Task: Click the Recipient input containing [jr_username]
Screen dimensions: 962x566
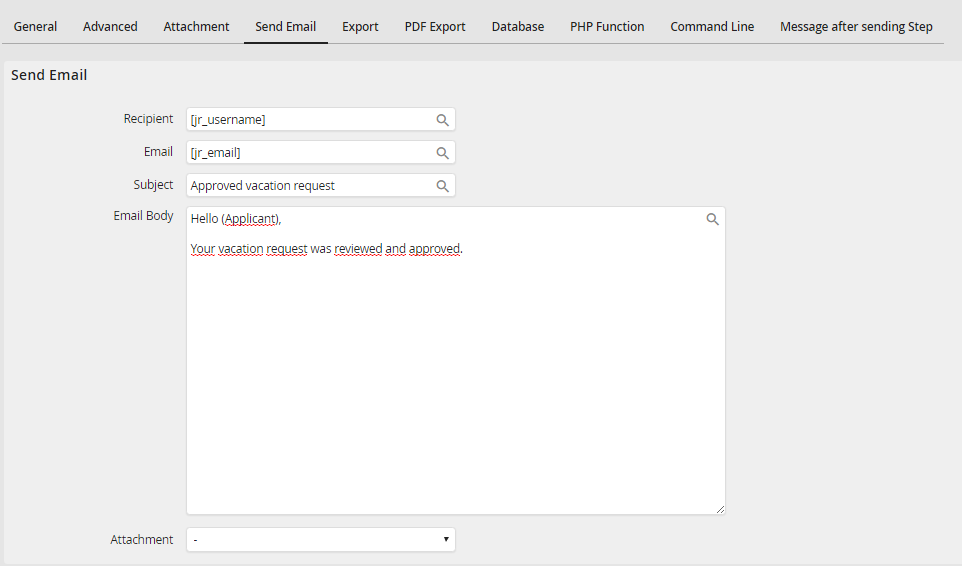Action: [321, 120]
